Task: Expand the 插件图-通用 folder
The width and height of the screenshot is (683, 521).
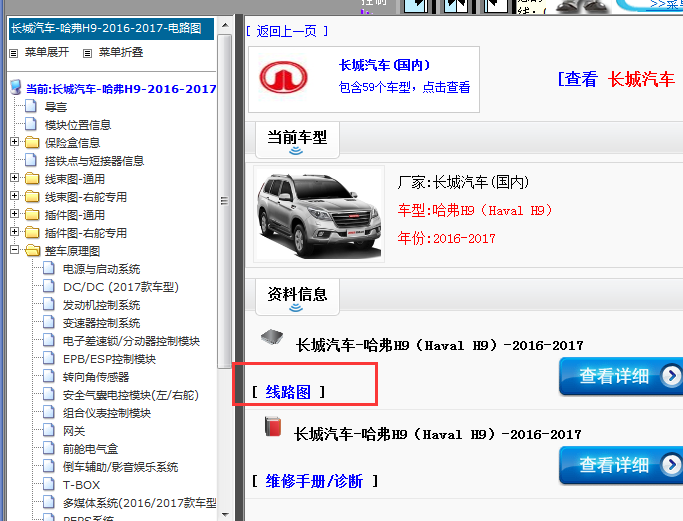Action: pyautogui.click(x=14, y=213)
